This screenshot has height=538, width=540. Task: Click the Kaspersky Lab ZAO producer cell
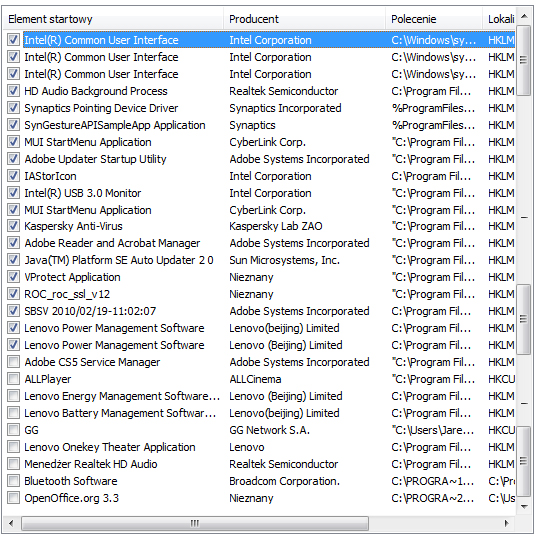(276, 226)
